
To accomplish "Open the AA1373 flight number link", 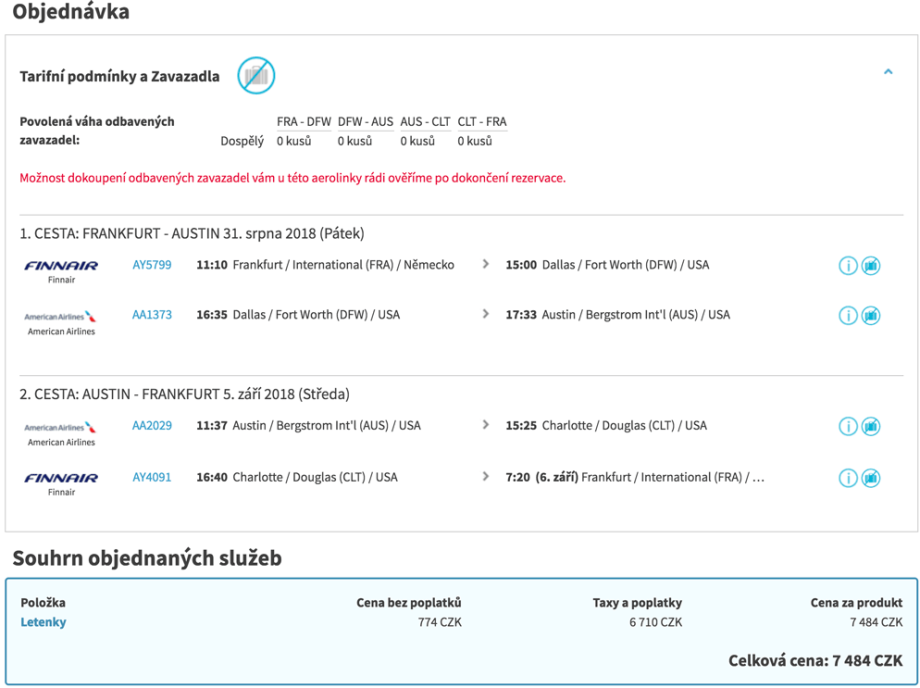I will coord(152,315).
